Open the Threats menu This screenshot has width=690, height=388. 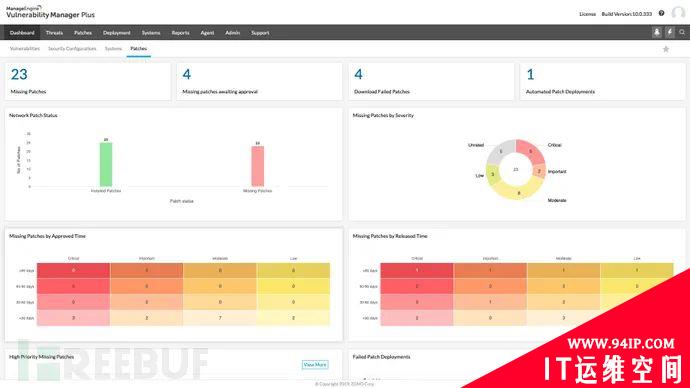54,33
